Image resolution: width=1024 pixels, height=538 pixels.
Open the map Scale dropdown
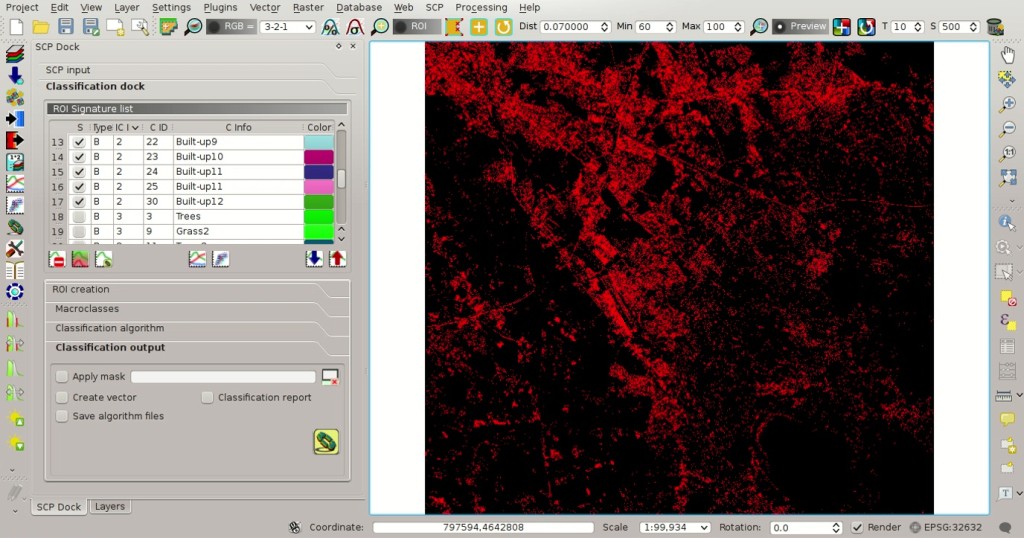674,527
